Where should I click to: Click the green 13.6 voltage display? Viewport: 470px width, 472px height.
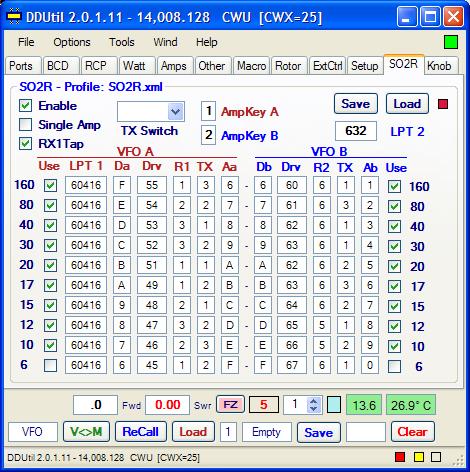coord(364,405)
